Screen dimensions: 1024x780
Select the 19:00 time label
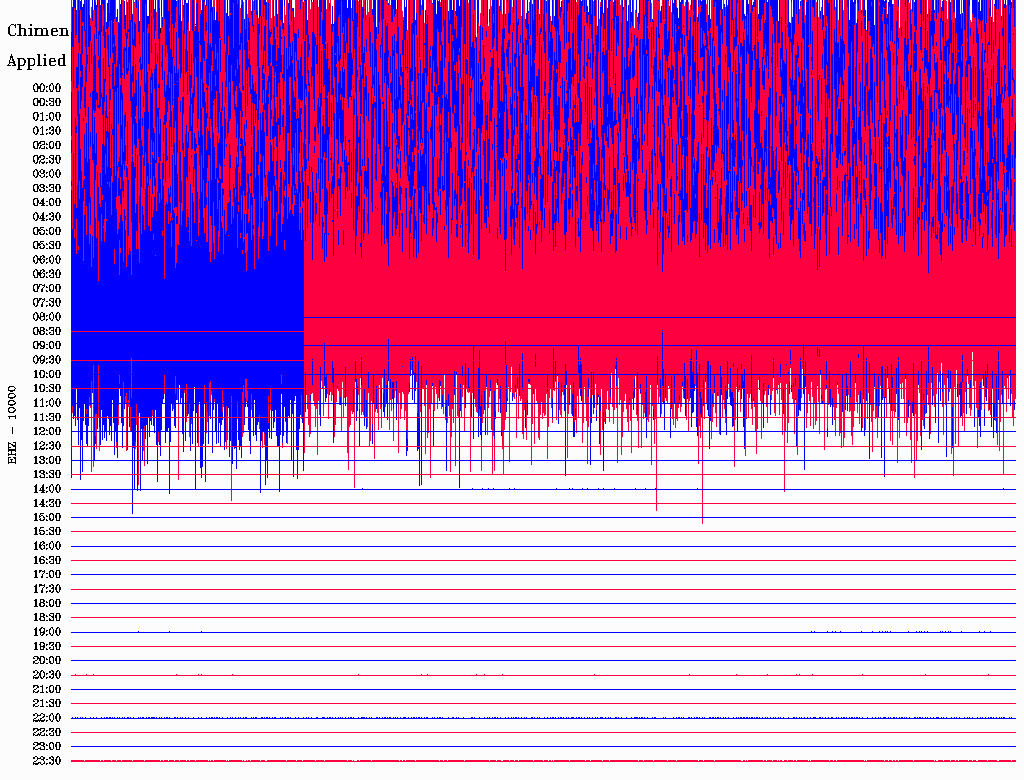tap(47, 632)
